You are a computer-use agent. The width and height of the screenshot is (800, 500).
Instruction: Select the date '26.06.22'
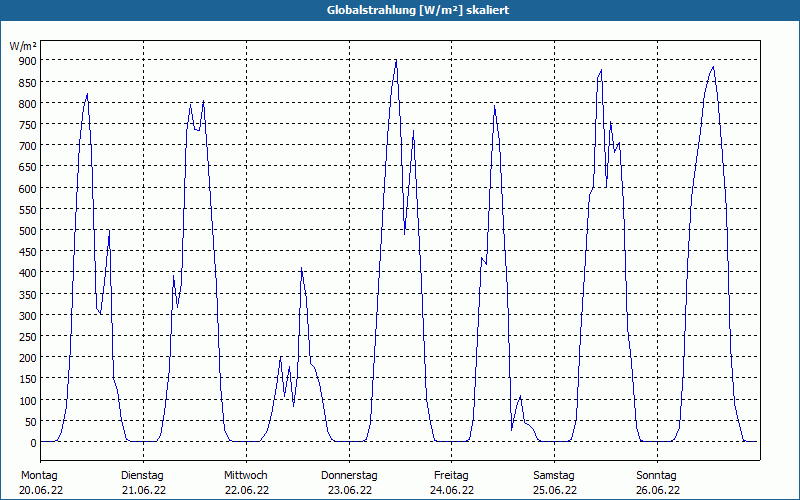[x=658, y=490]
